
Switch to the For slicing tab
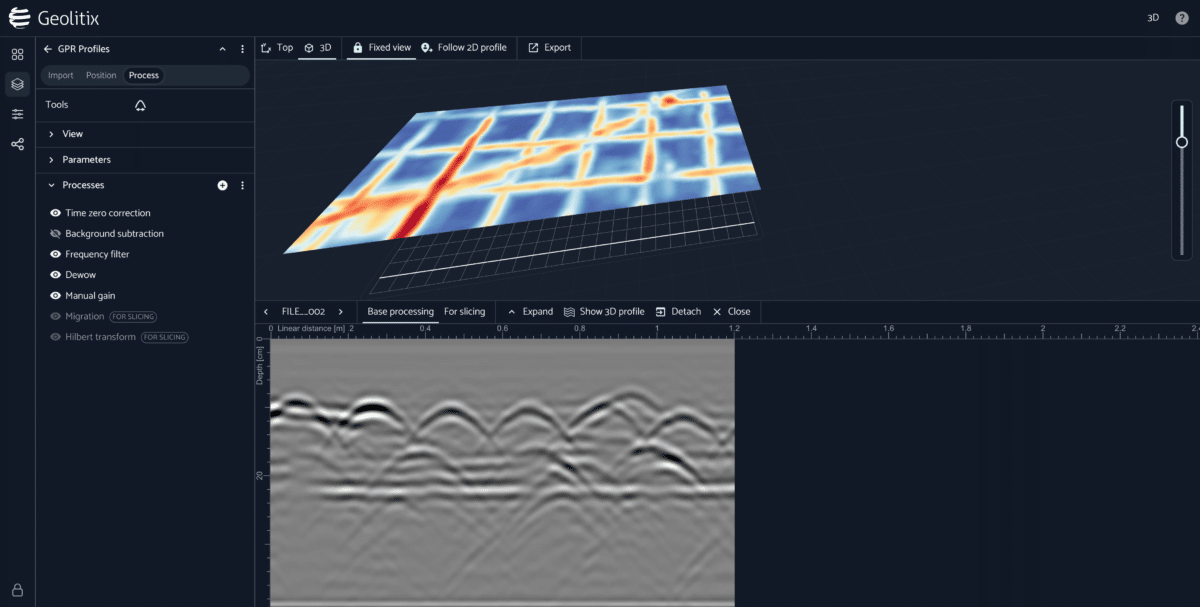tap(464, 312)
